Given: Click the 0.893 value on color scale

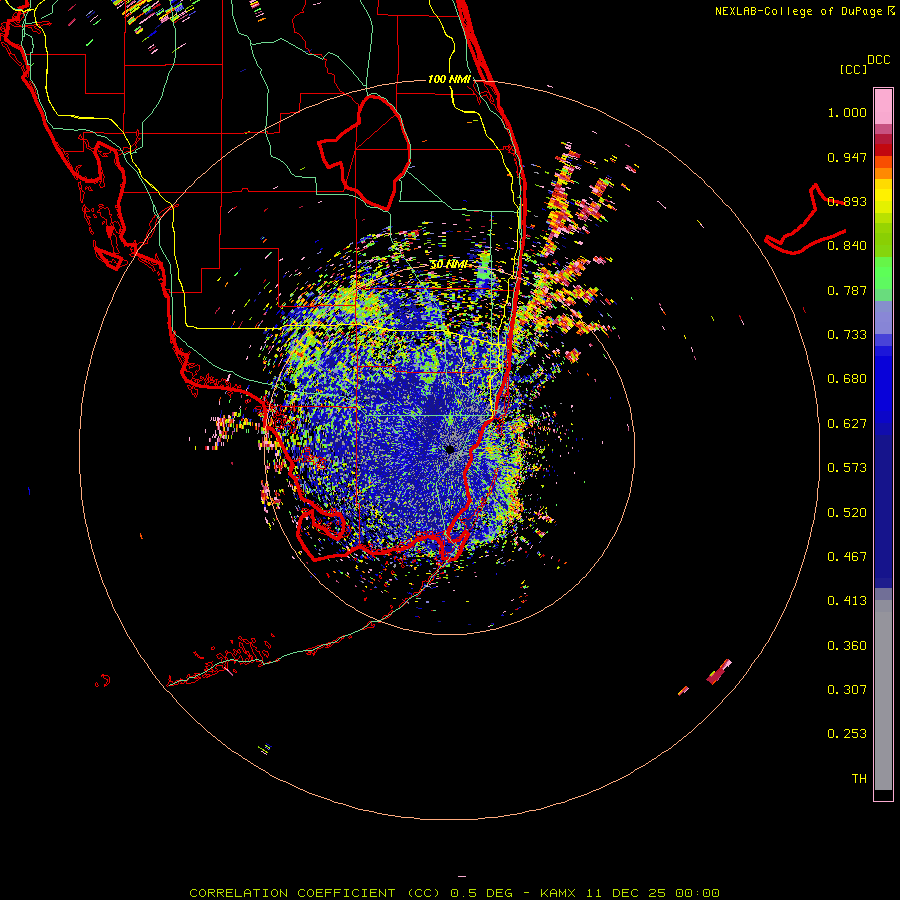Looking at the screenshot, I should (x=847, y=201).
